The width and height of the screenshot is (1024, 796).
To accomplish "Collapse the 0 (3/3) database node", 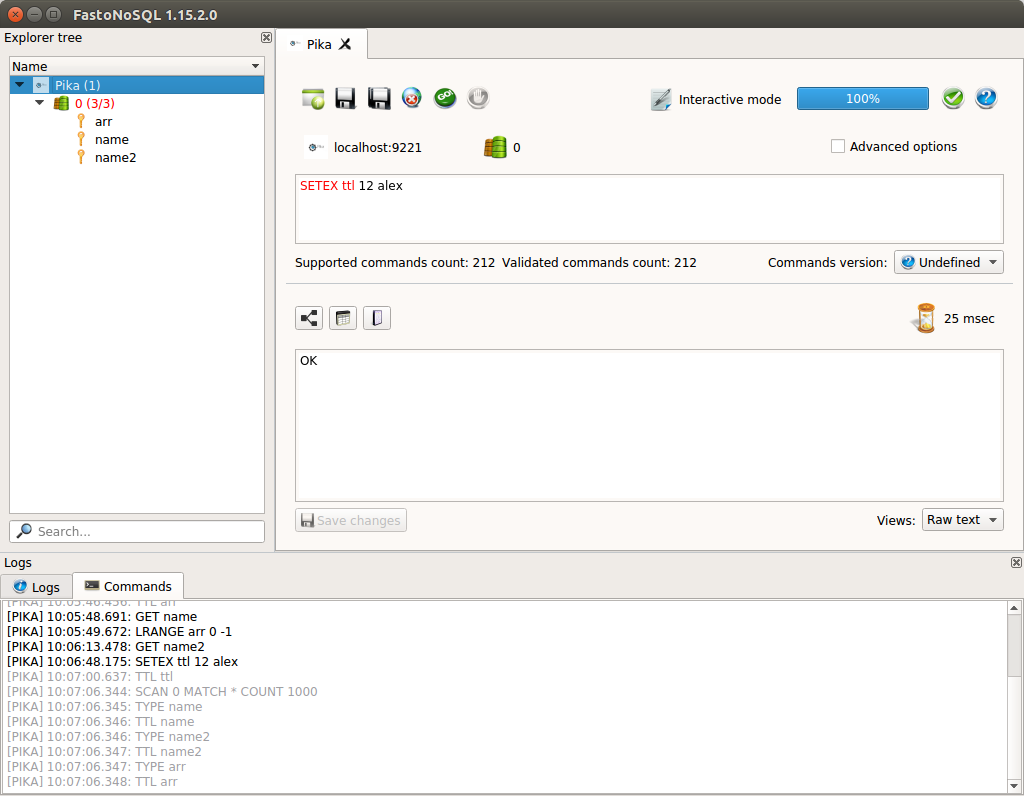I will [x=38, y=103].
